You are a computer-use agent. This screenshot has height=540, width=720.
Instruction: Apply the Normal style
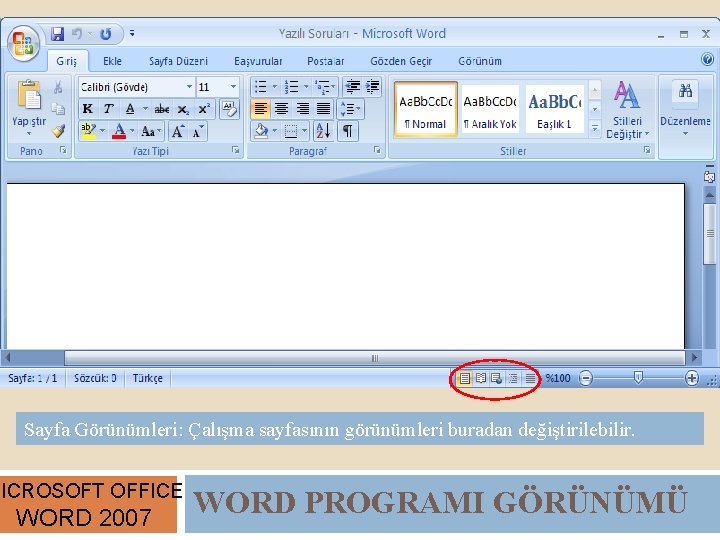click(426, 109)
